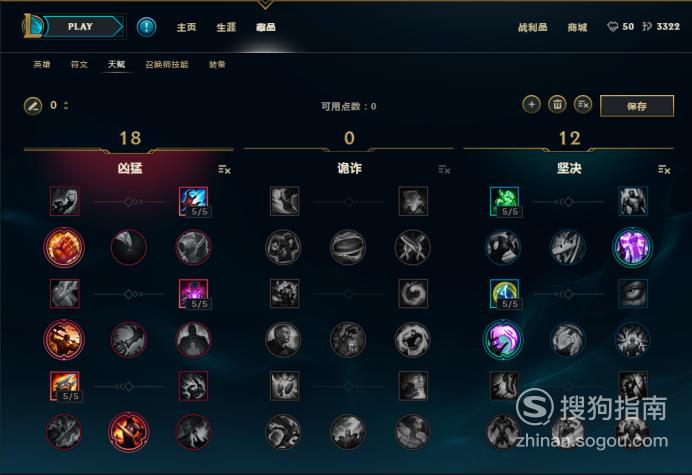The height and width of the screenshot is (475, 692).
Task: Open the 召唤师技能 tab
Action: point(167,64)
